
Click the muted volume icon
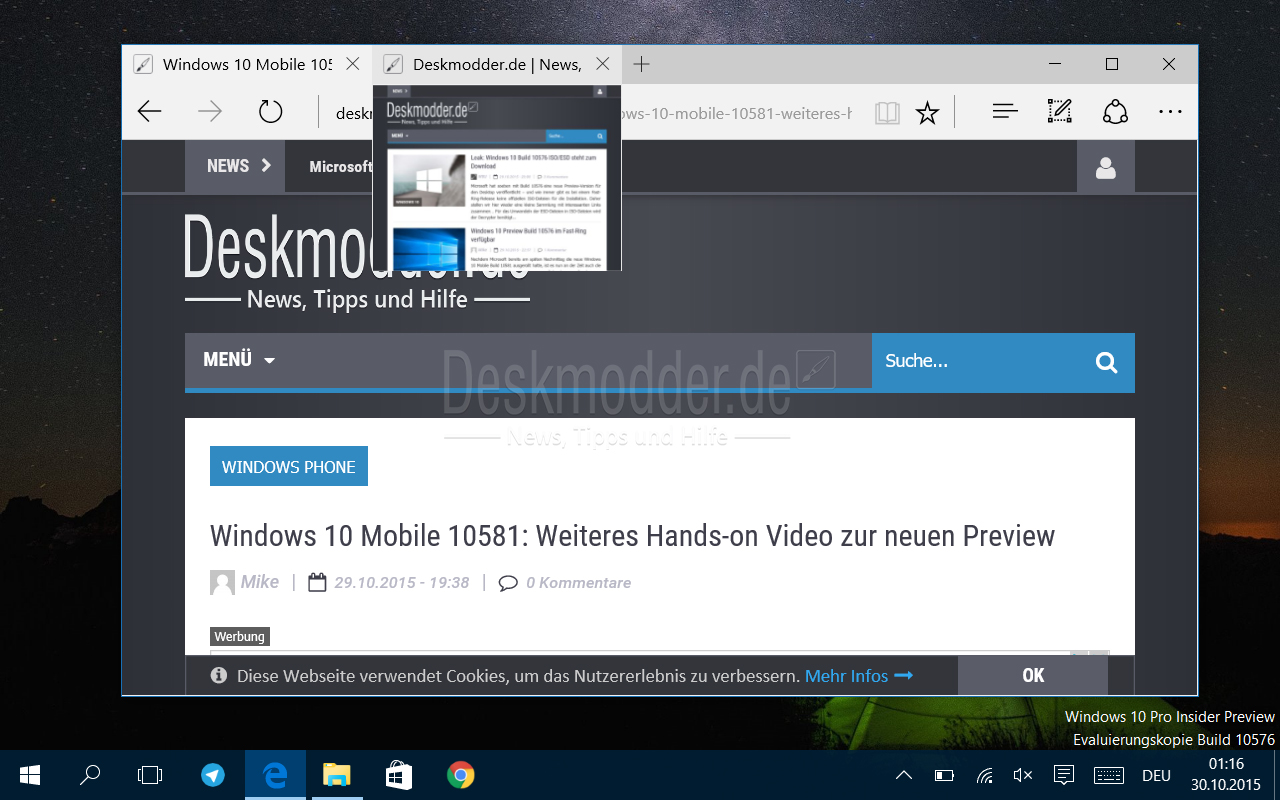click(x=1022, y=775)
